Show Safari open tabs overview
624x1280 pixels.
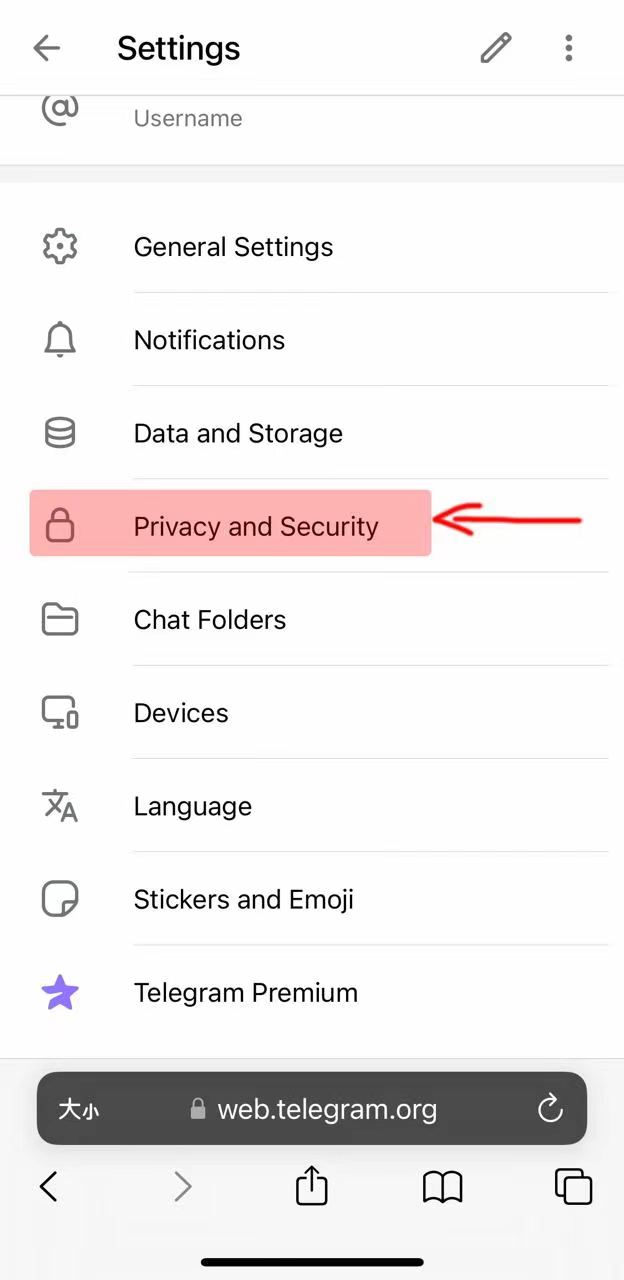(573, 1187)
